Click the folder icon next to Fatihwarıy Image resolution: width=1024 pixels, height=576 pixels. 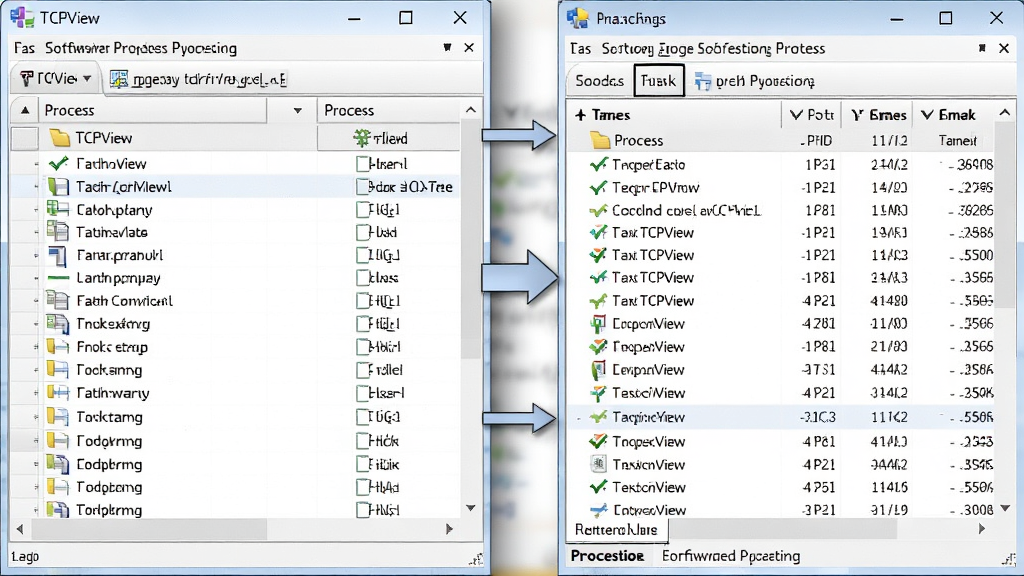tap(57, 392)
